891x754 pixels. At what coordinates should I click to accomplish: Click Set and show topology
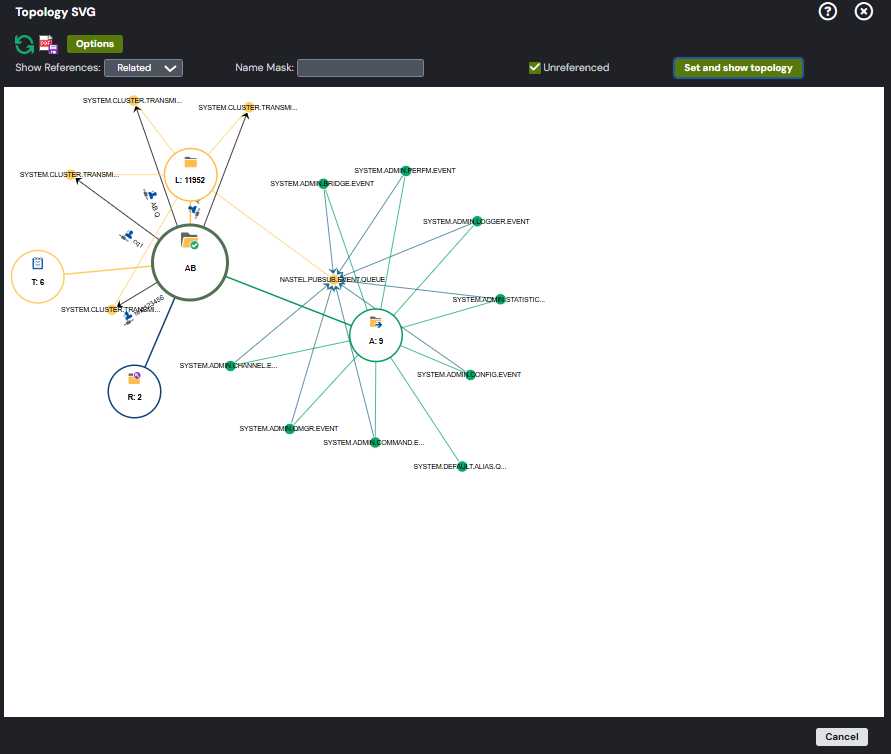pos(738,68)
